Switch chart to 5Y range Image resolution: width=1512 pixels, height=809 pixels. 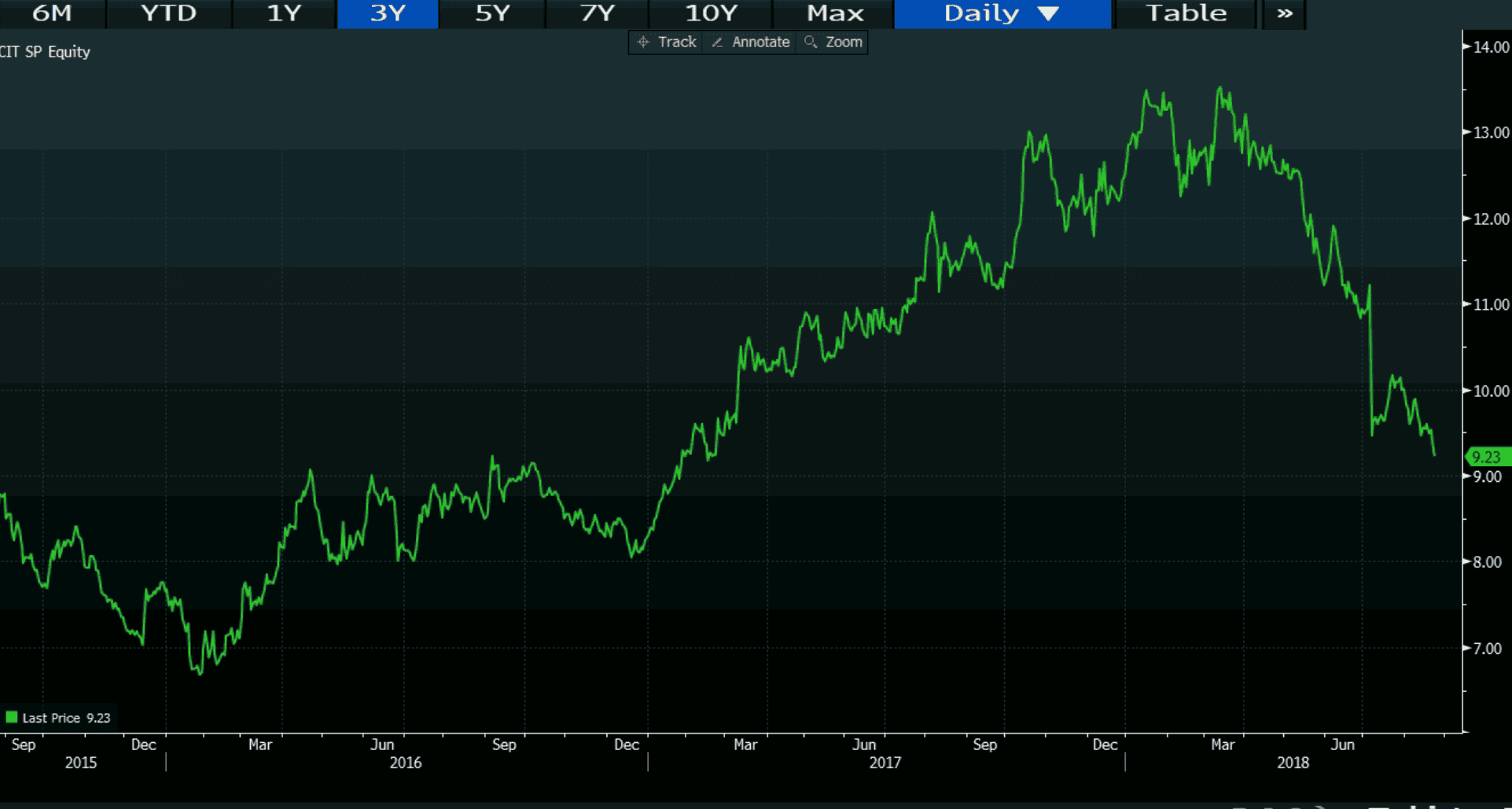[492, 13]
